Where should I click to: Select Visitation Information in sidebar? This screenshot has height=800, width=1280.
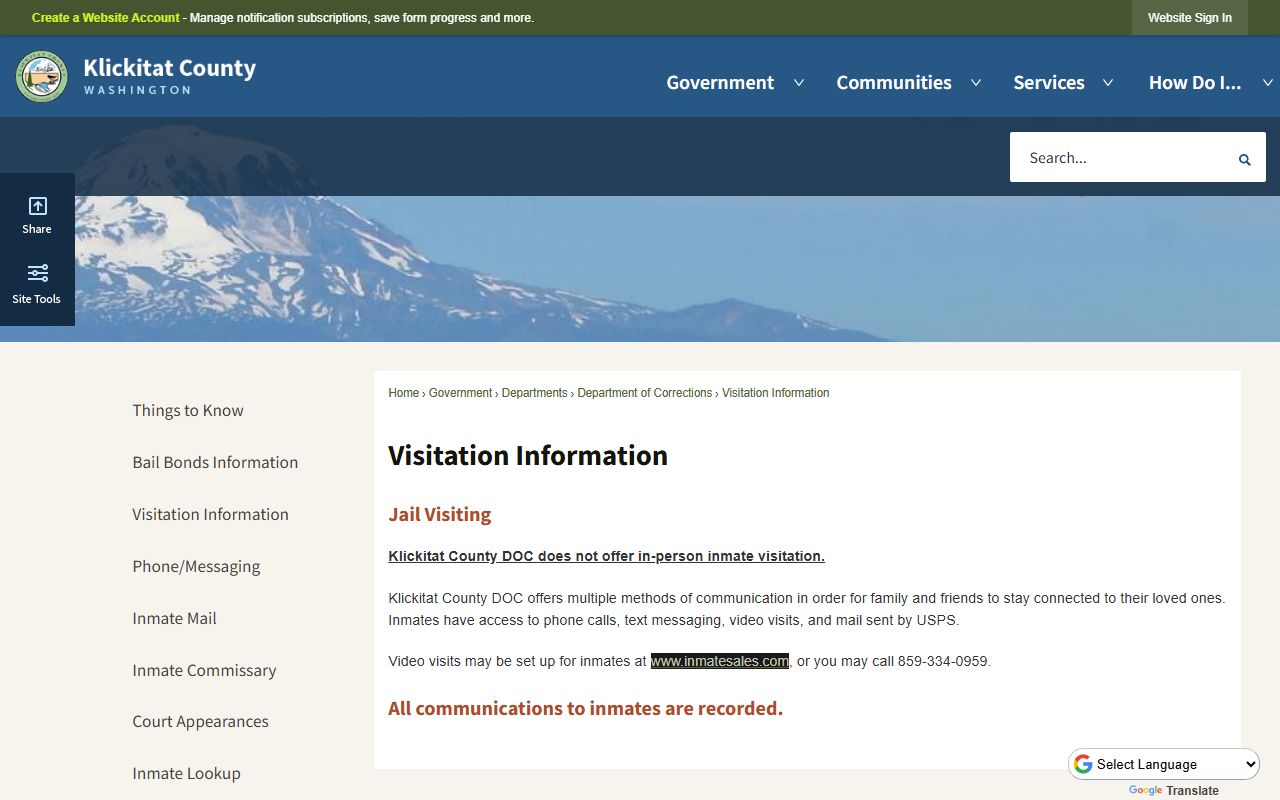(210, 514)
